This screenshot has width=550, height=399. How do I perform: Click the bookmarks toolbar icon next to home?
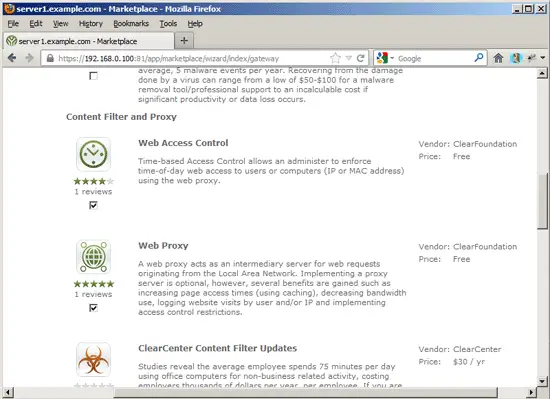(x=516, y=58)
